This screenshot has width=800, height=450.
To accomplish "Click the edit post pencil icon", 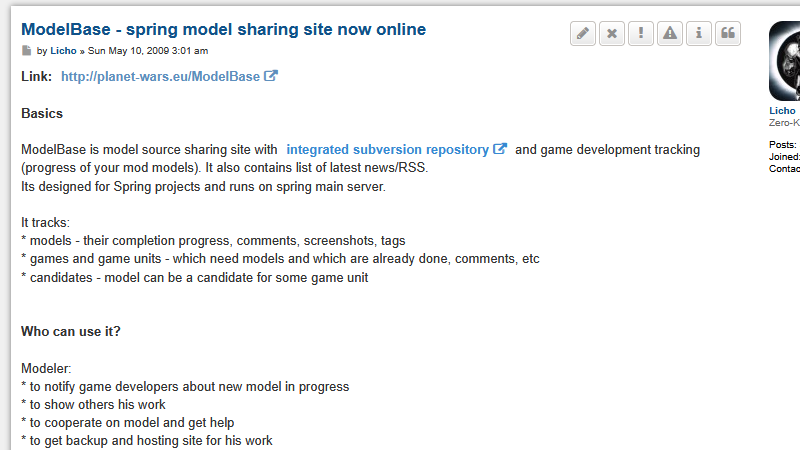I will point(583,34).
